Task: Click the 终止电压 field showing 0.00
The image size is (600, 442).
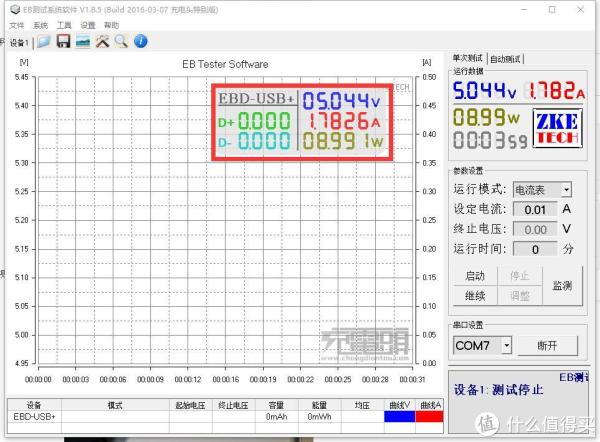Action: (x=535, y=230)
